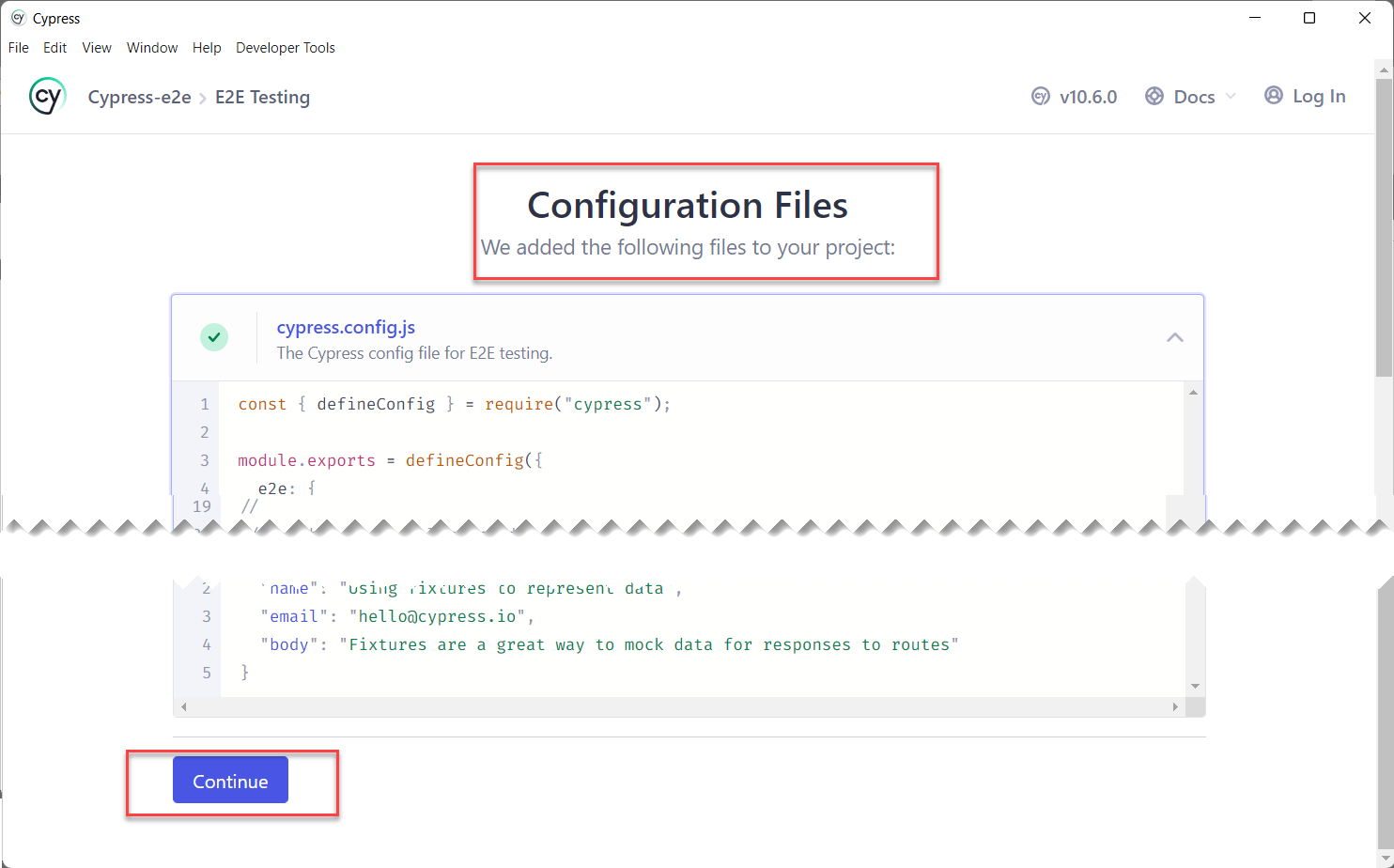Image resolution: width=1394 pixels, height=868 pixels.
Task: Click the page vertical scrollbar thumb
Action: coord(1384,227)
